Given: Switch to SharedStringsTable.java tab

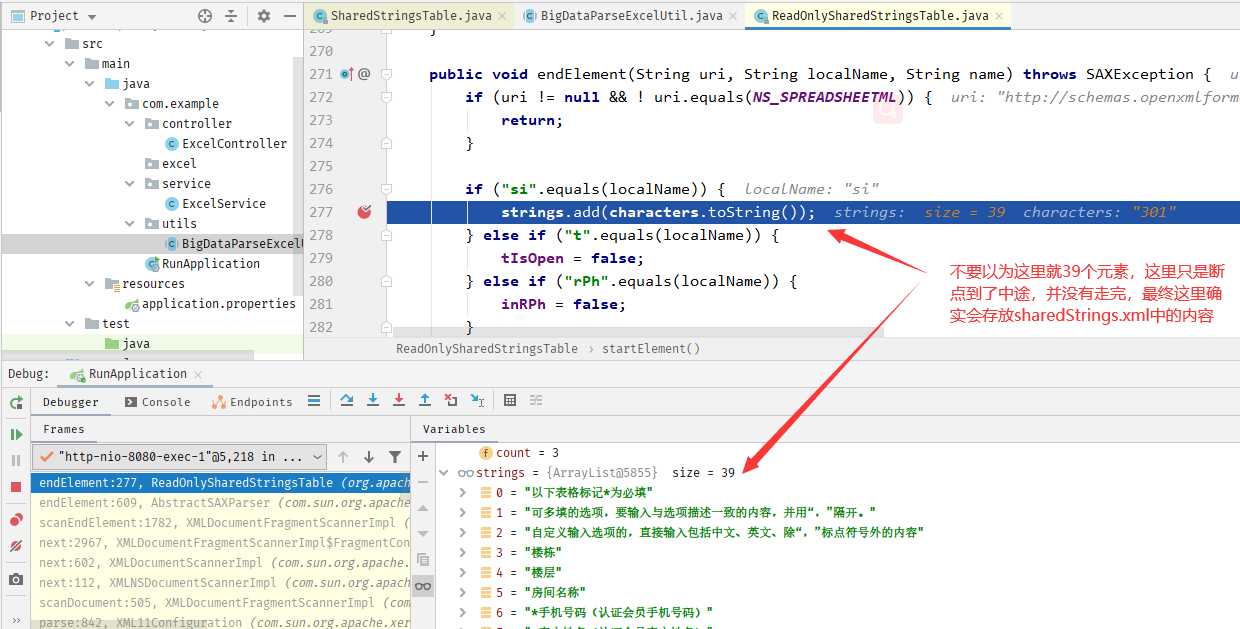Looking at the screenshot, I should (x=410, y=16).
